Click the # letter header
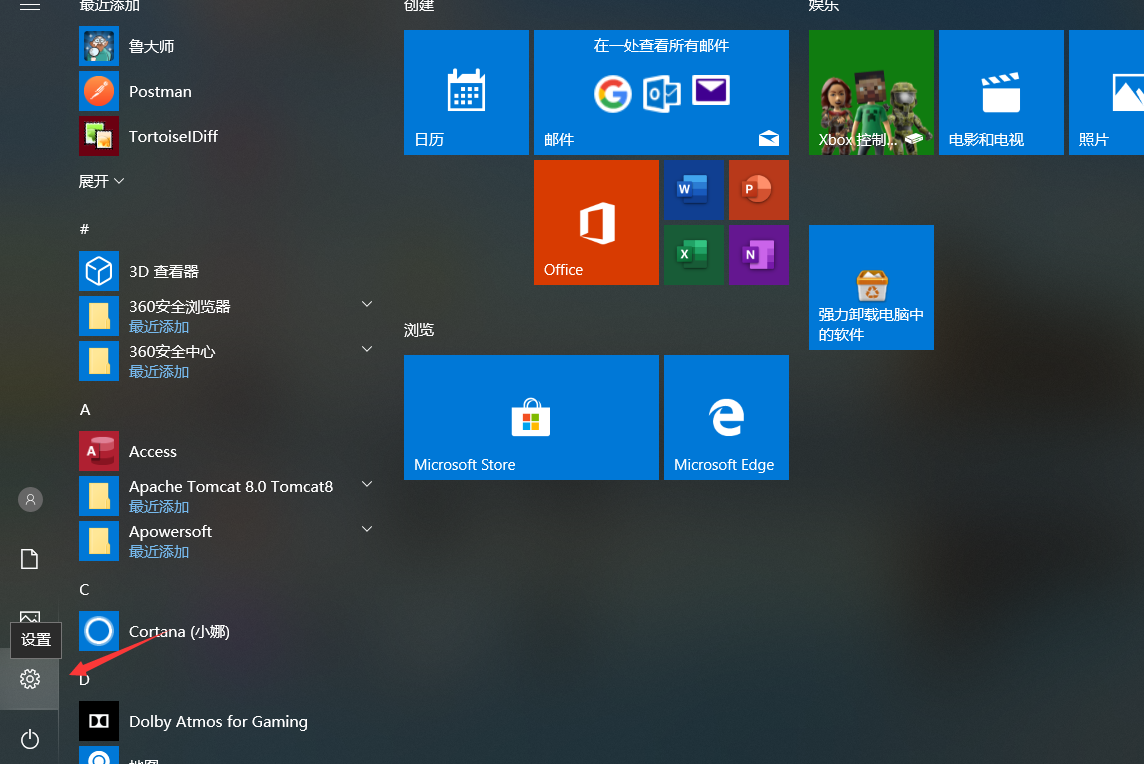The image size is (1144, 764). [85, 229]
